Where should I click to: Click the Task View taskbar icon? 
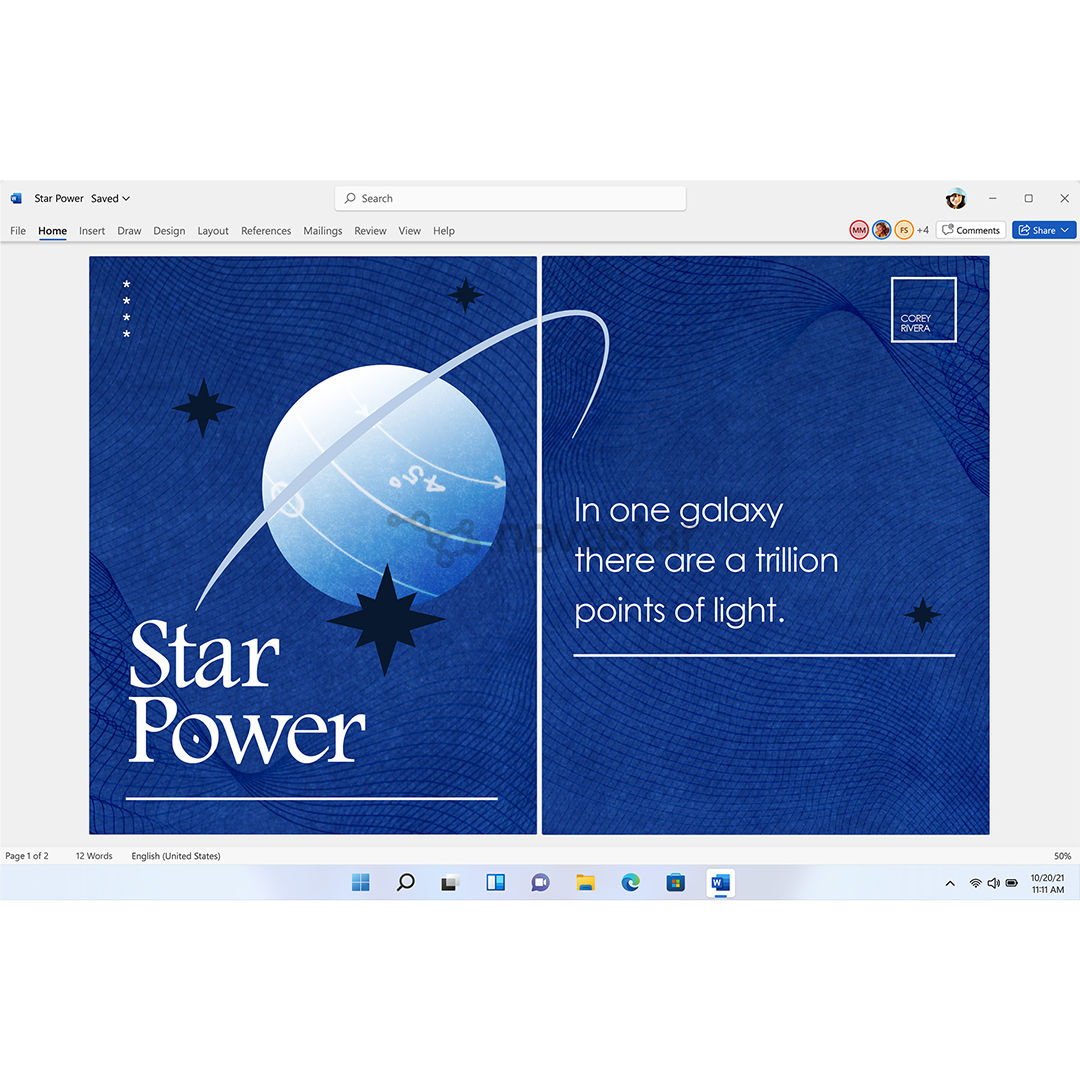(x=450, y=882)
